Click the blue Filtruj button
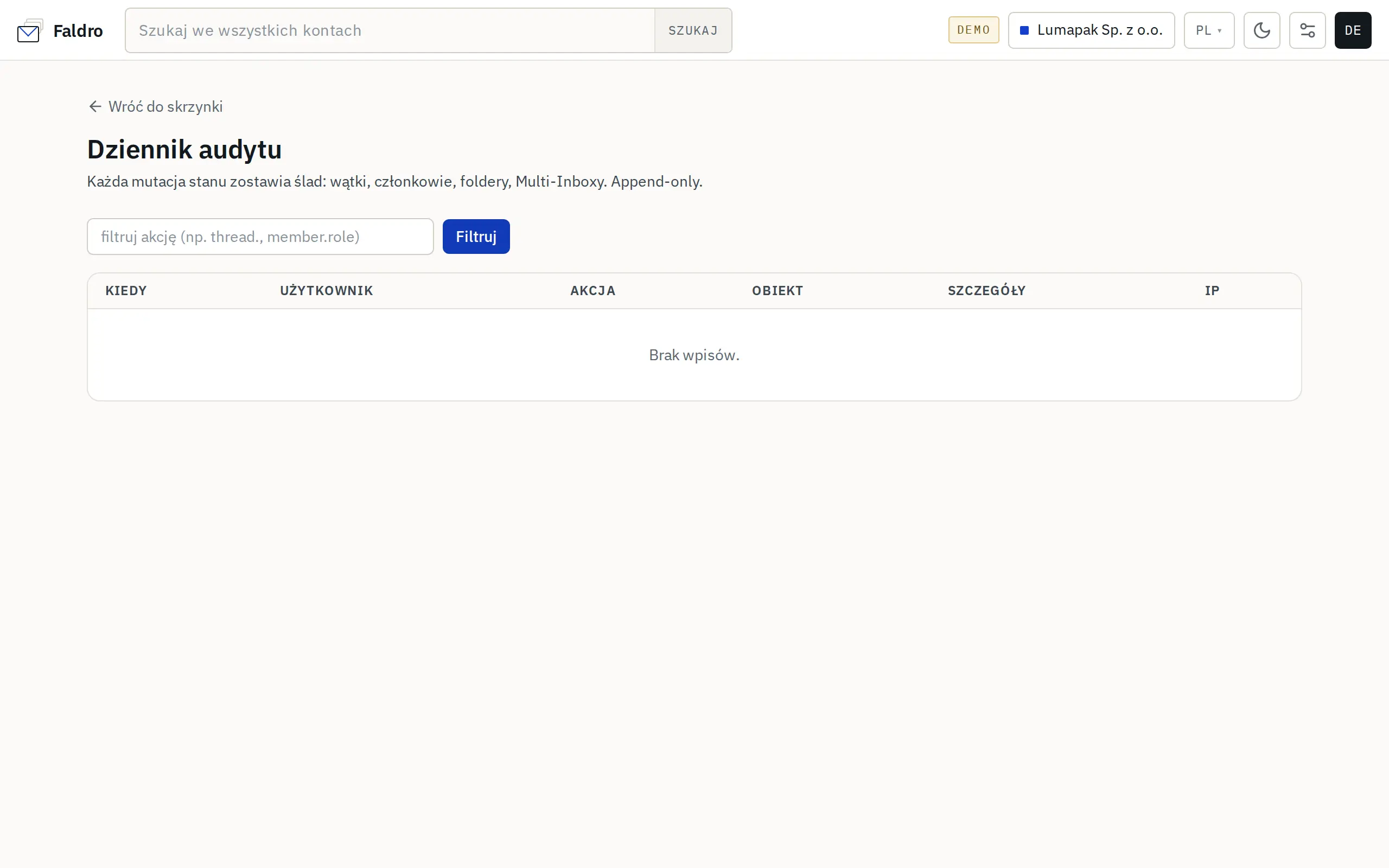The width and height of the screenshot is (1389, 868). (x=476, y=237)
